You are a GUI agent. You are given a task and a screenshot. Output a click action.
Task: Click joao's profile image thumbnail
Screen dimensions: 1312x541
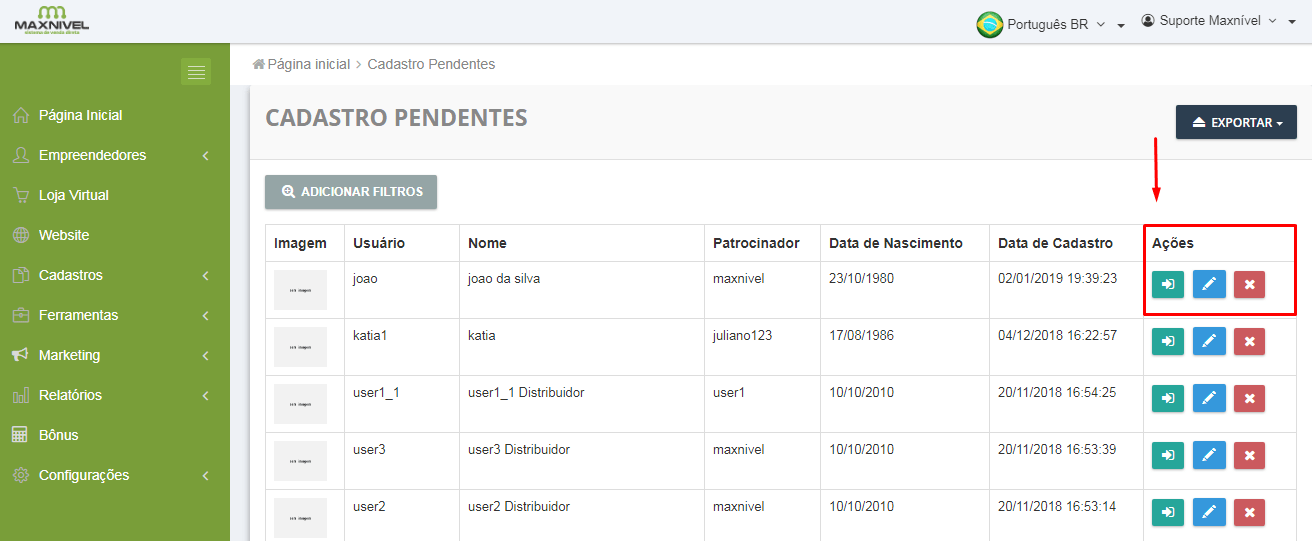300,290
